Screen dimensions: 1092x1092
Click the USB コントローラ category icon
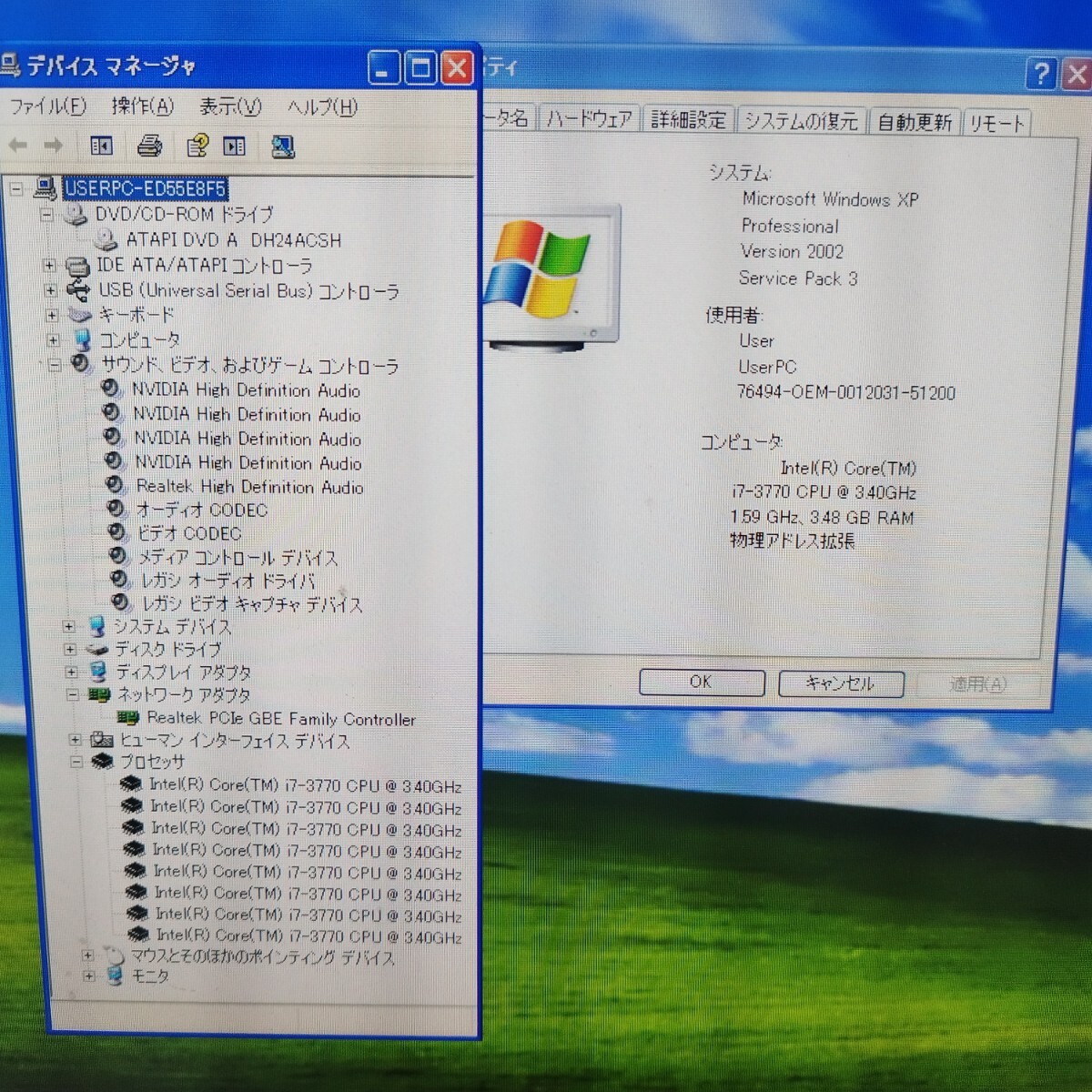78,291
